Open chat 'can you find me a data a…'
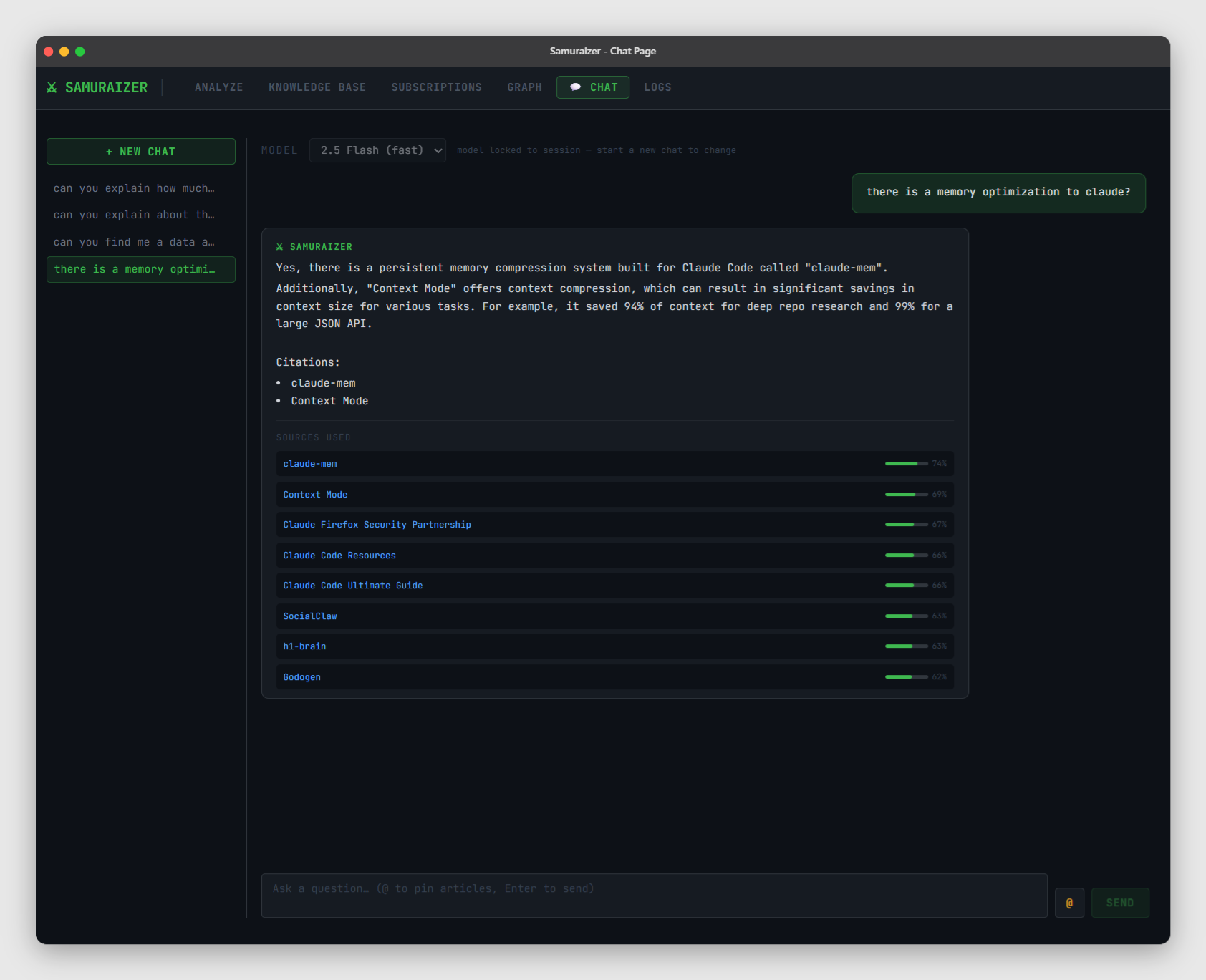 tap(141, 242)
